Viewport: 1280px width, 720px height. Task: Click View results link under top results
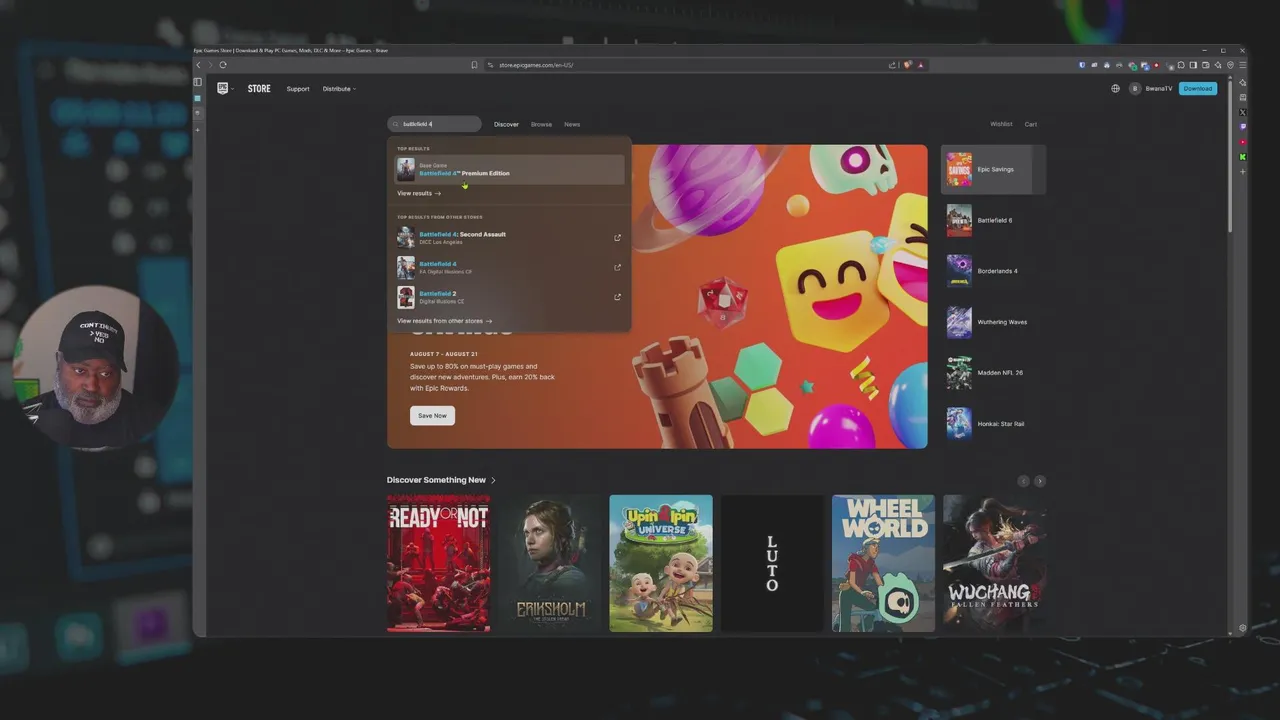[419, 193]
